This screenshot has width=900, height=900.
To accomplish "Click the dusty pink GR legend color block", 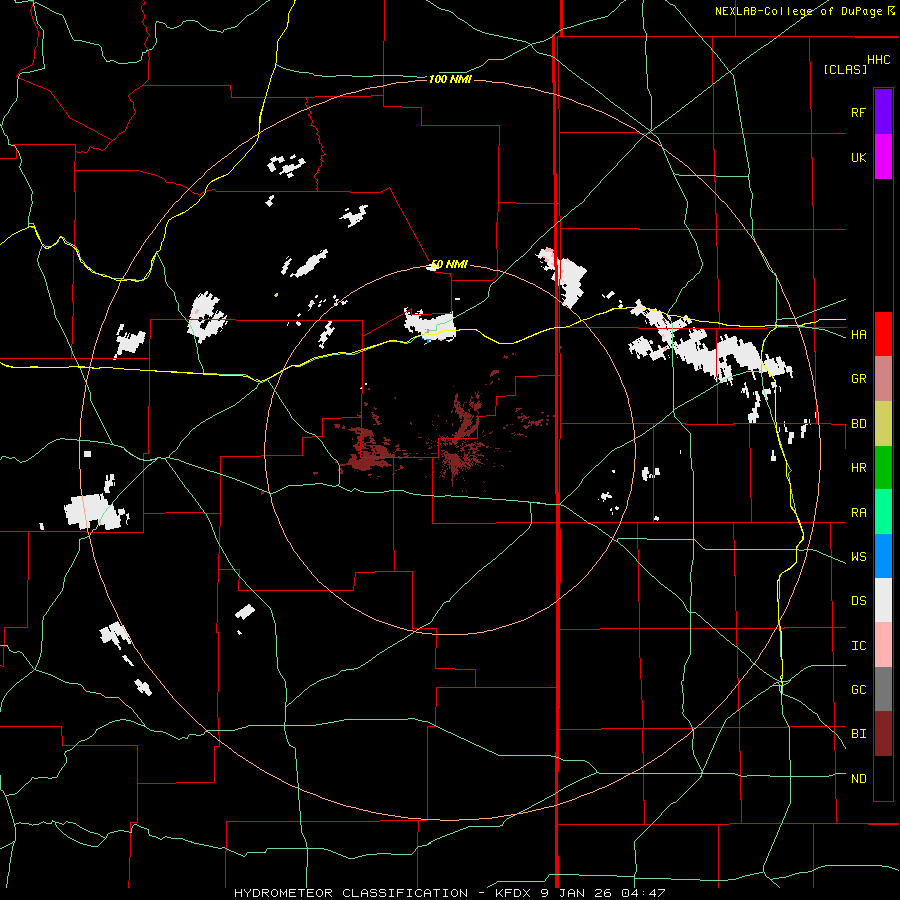I will coord(883,379).
